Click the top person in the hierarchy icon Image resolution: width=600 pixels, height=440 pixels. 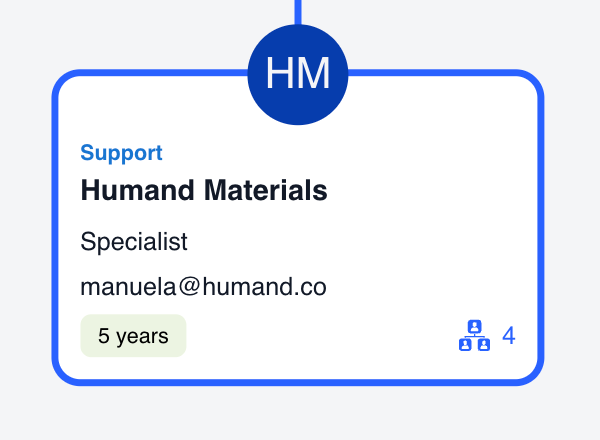pos(474,326)
